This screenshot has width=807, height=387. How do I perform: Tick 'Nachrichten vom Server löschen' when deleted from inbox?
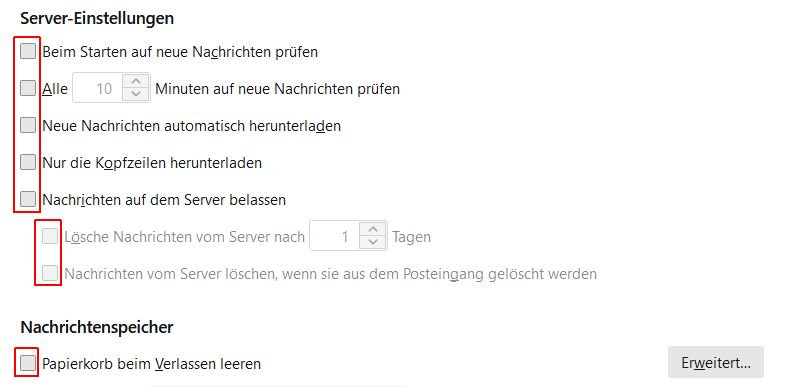click(50, 273)
